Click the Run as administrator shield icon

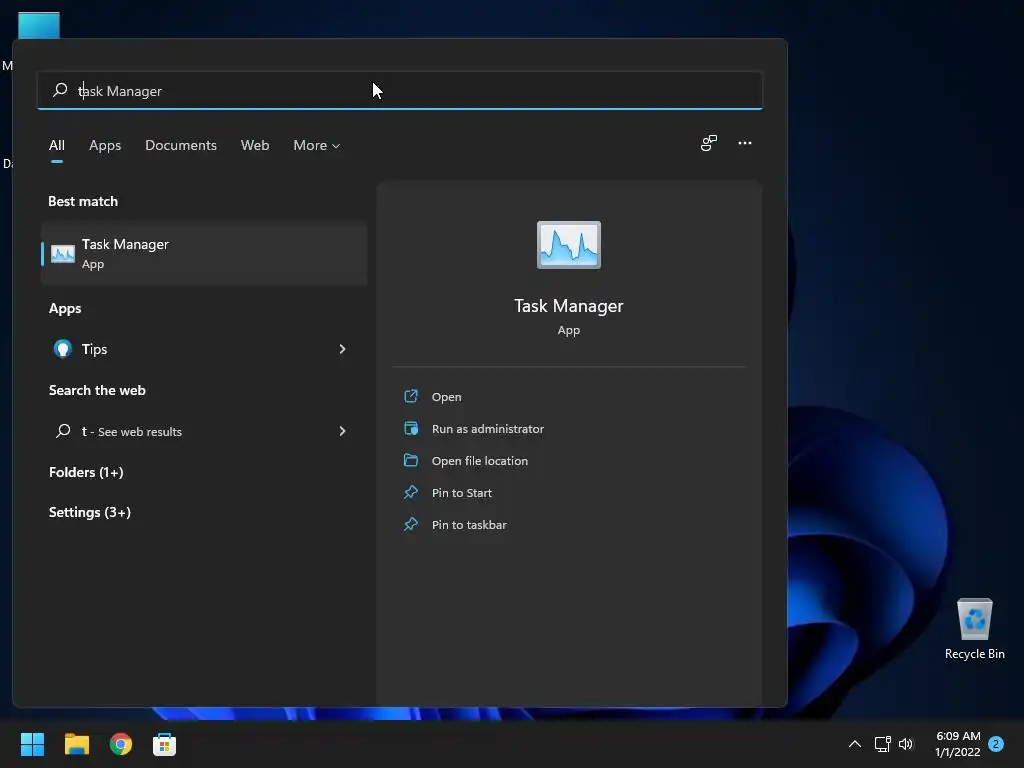[411, 428]
